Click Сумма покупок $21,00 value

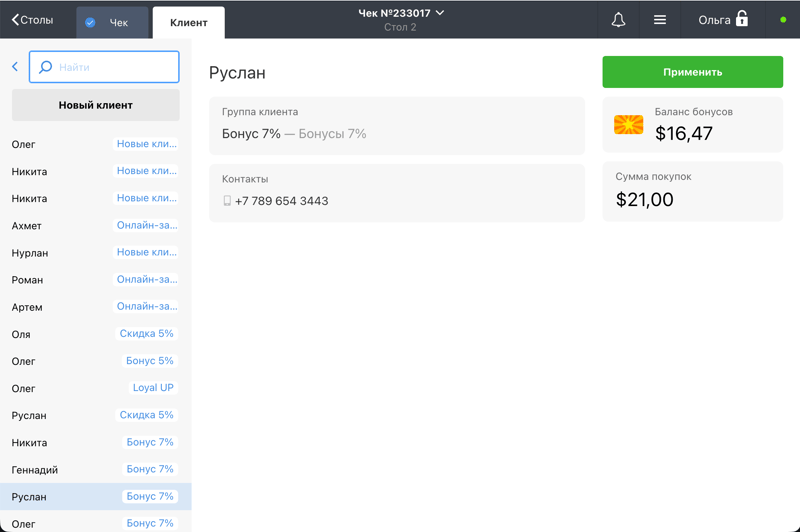(644, 199)
